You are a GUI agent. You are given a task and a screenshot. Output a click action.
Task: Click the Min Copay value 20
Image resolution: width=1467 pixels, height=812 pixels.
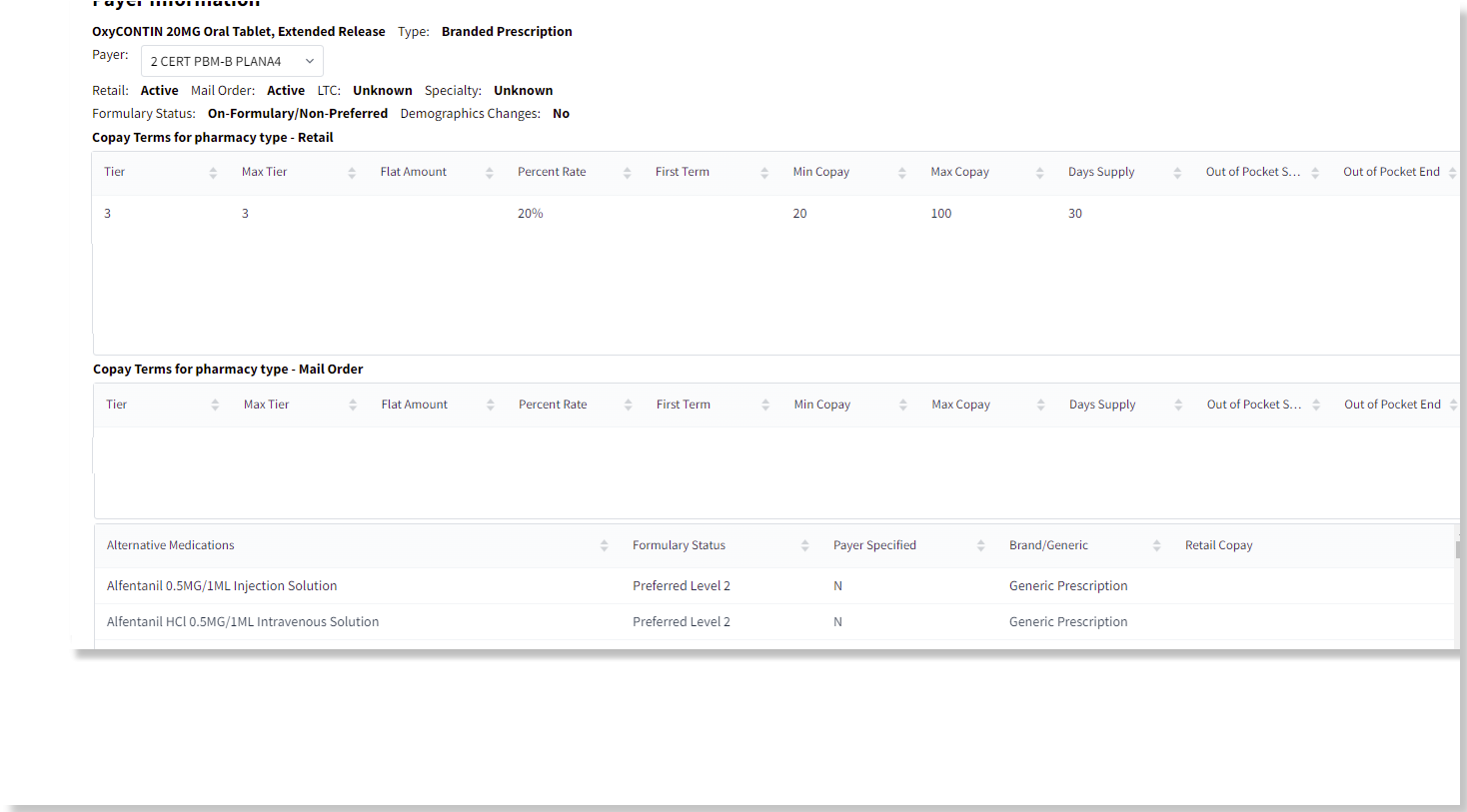pyautogui.click(x=799, y=214)
